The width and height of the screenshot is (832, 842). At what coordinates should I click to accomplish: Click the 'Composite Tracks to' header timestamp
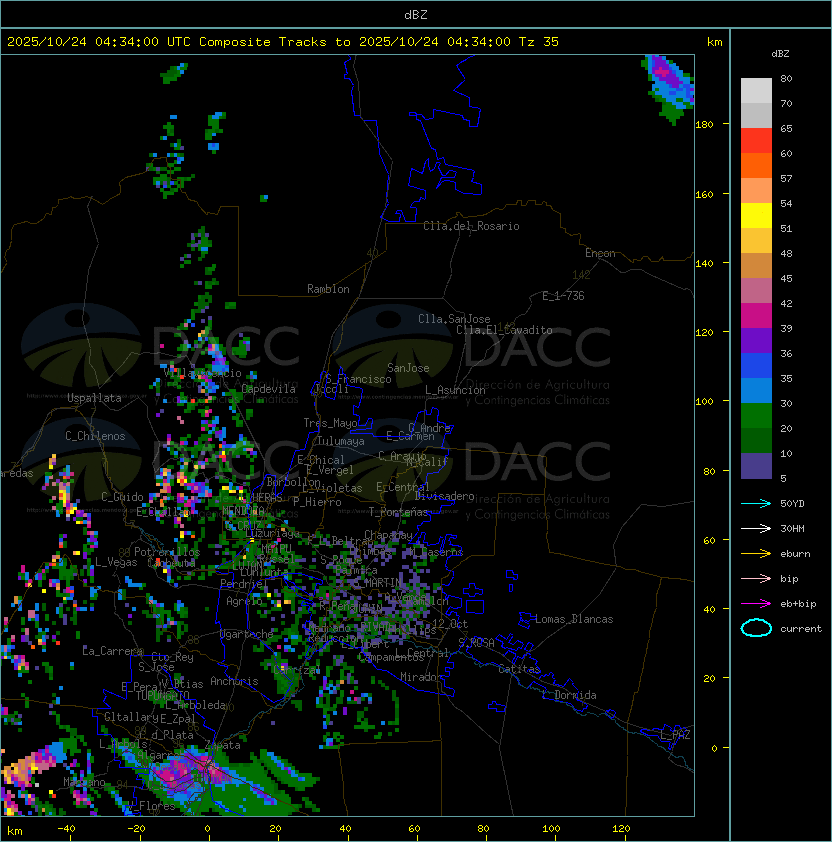point(283,42)
